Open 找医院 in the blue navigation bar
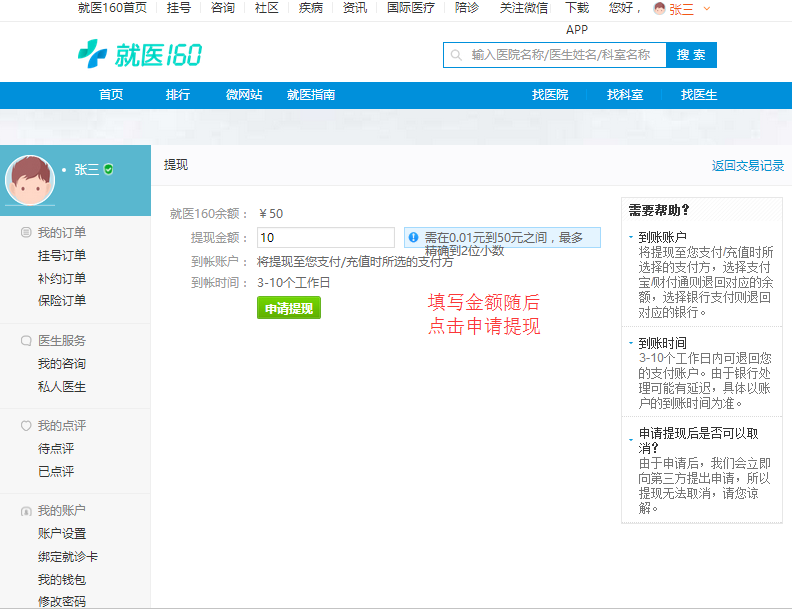Screen dimensions: 792x609 pyautogui.click(x=549, y=95)
